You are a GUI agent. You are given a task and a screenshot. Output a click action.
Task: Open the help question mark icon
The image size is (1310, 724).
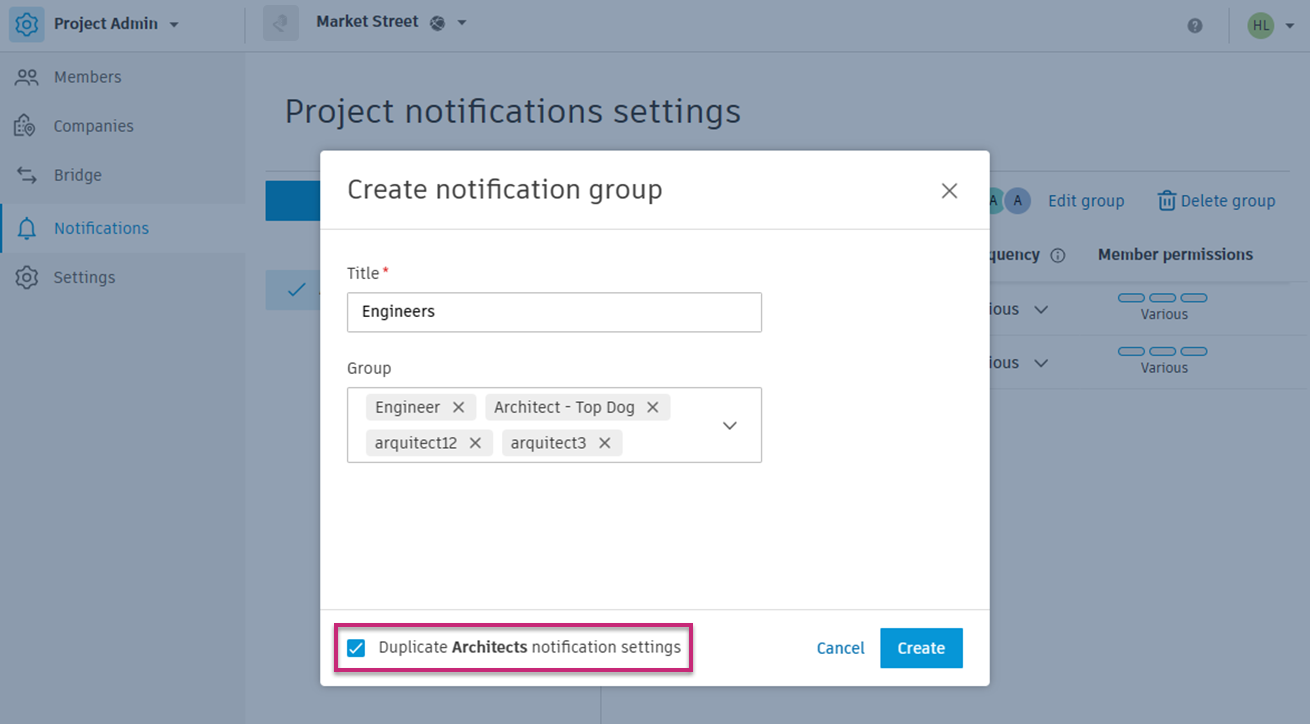1194,25
